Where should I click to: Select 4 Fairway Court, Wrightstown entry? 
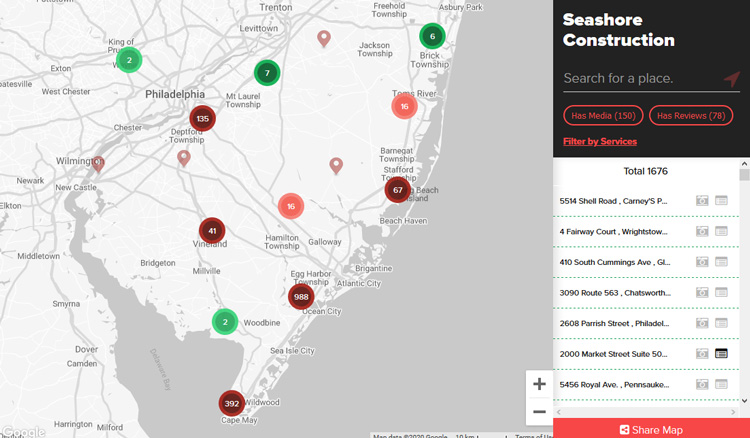point(646,231)
